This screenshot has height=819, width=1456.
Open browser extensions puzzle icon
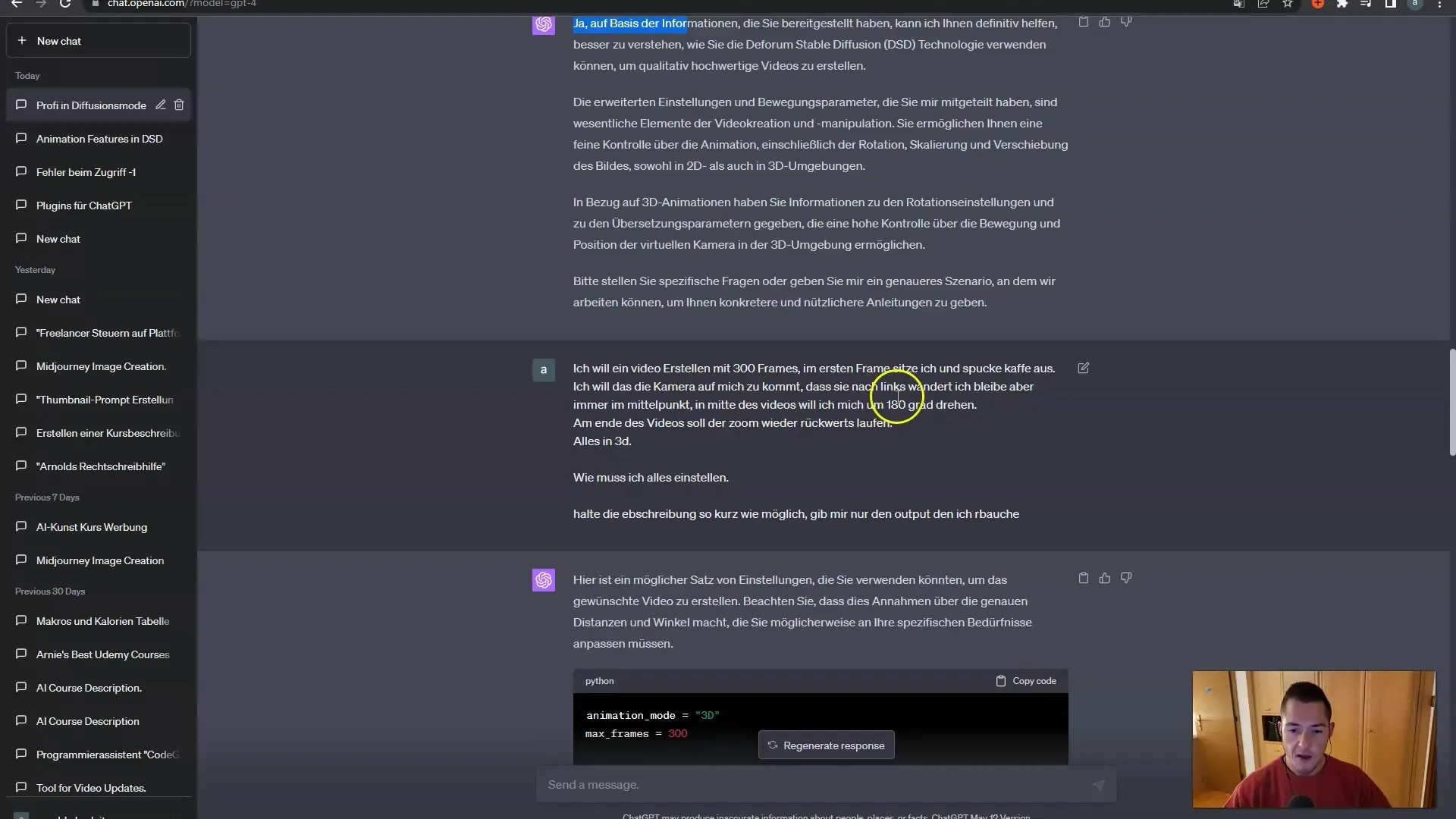tap(1342, 4)
